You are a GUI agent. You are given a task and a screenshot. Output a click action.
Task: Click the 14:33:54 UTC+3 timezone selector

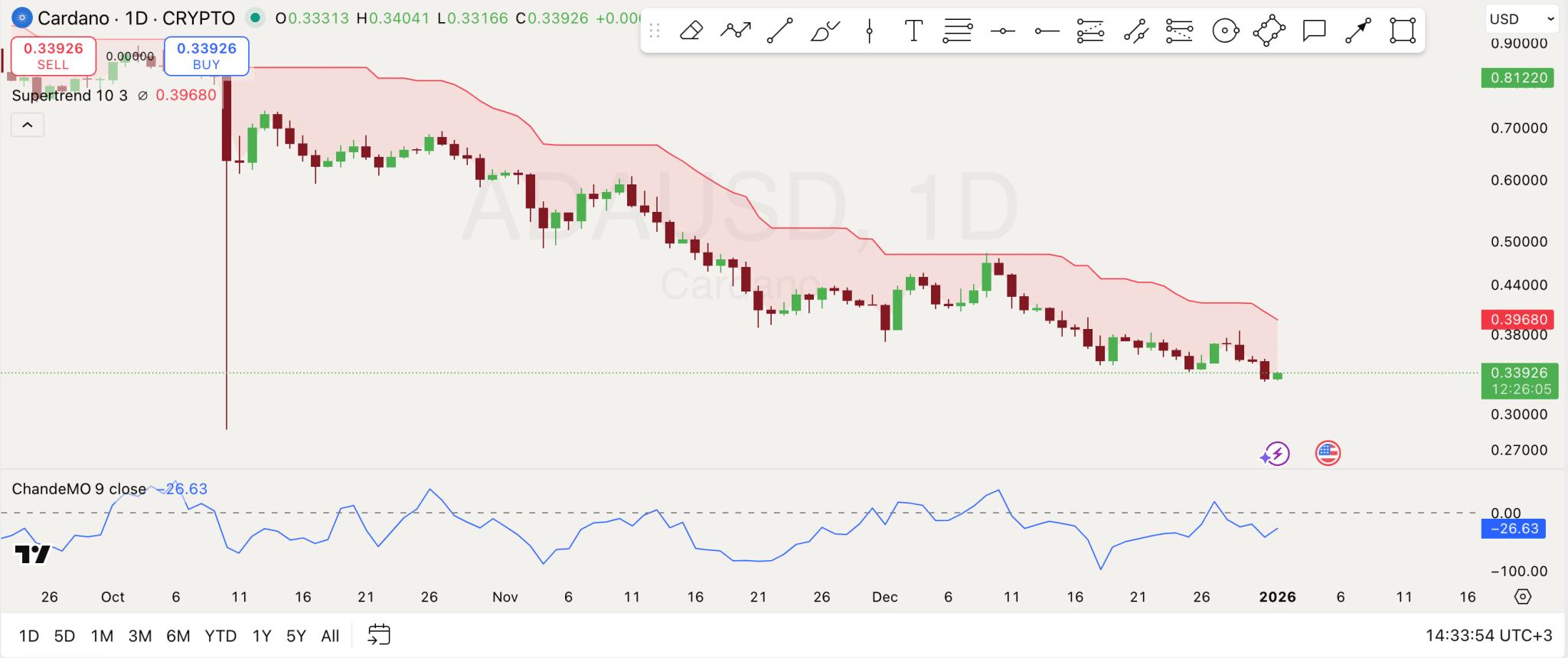(1488, 636)
